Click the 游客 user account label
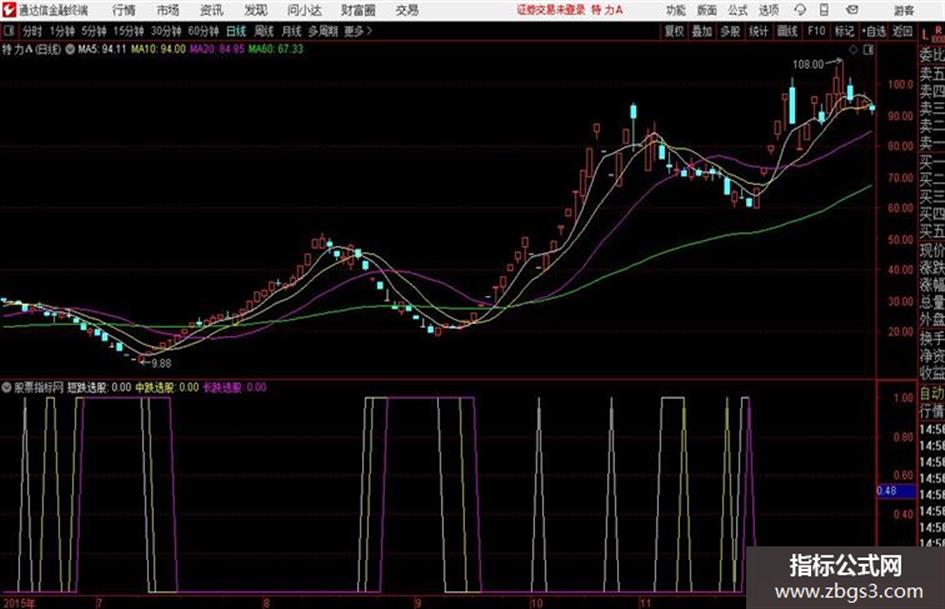 tap(903, 10)
